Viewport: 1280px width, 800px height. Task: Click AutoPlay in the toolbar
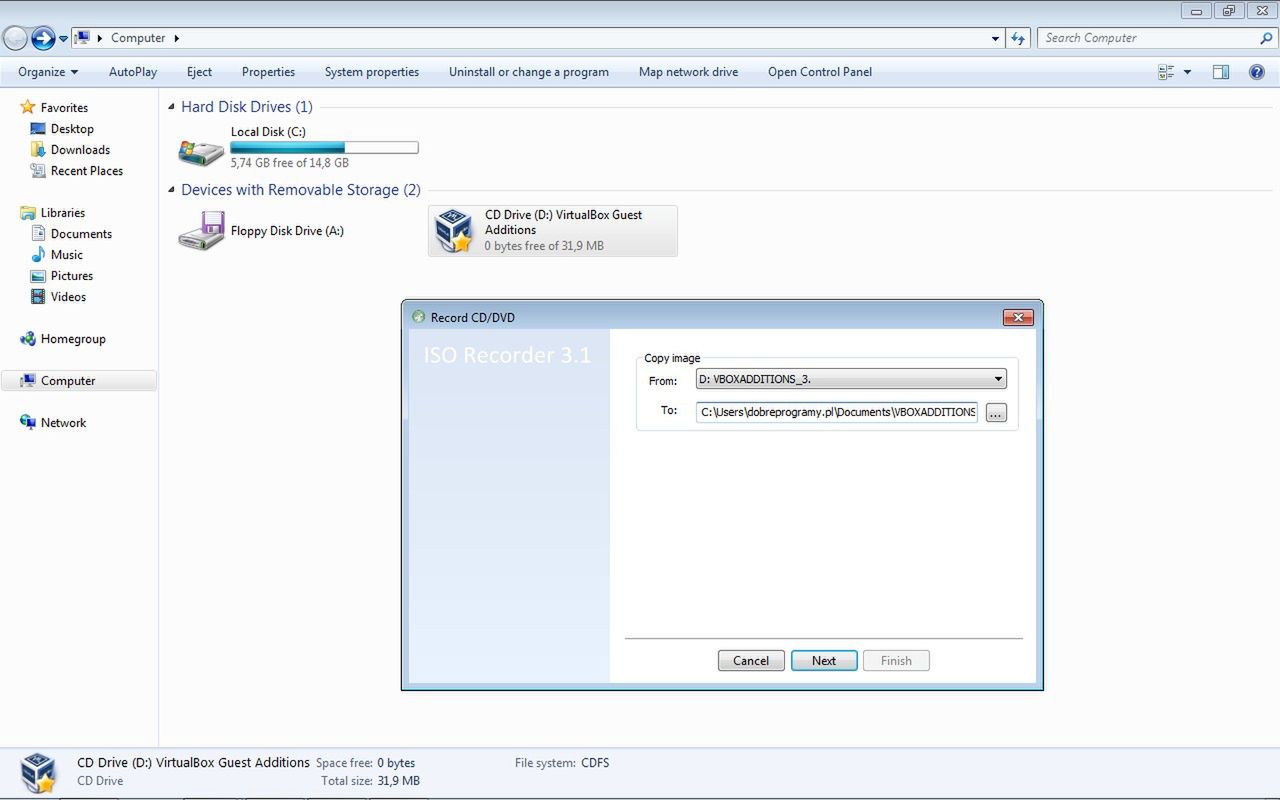tap(133, 72)
